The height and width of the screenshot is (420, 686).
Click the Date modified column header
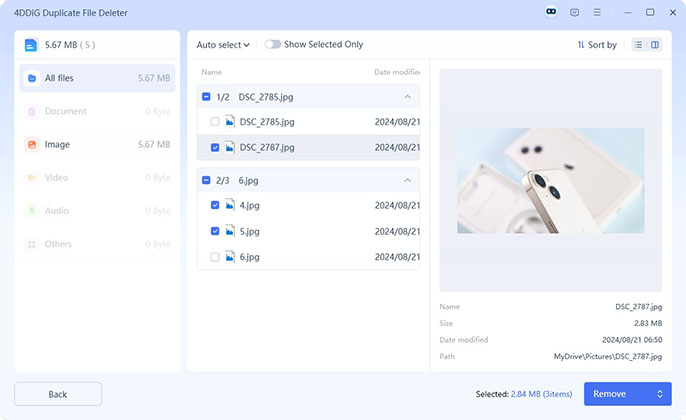[397, 72]
